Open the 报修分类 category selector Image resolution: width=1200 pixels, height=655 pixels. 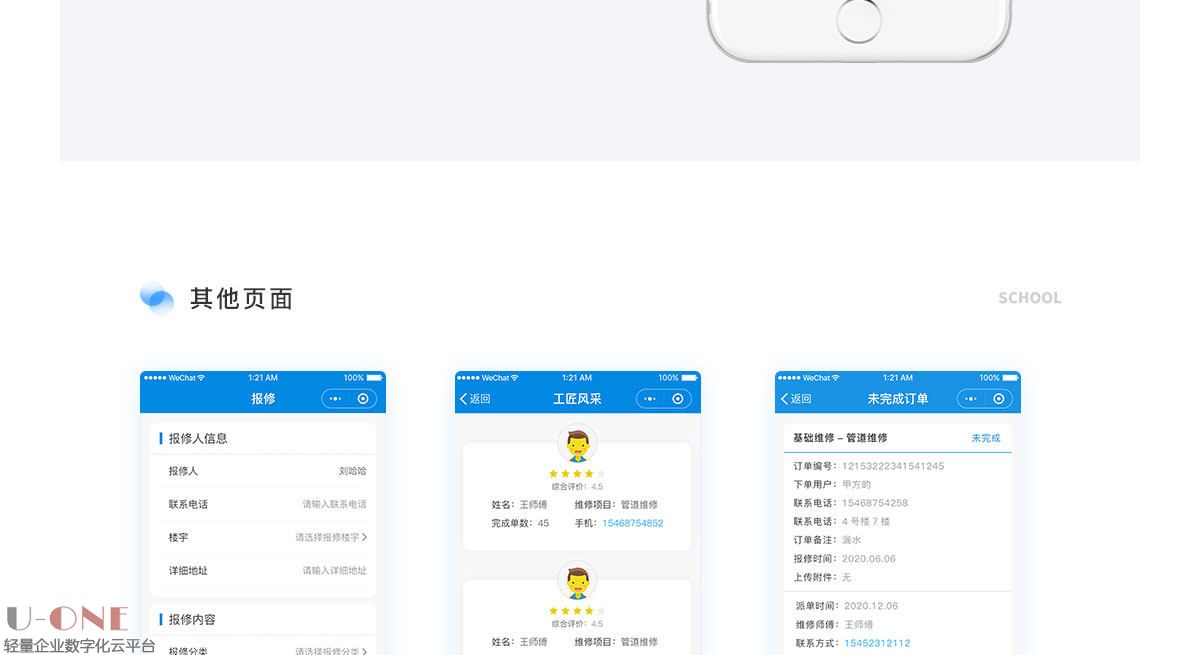[x=330, y=651]
